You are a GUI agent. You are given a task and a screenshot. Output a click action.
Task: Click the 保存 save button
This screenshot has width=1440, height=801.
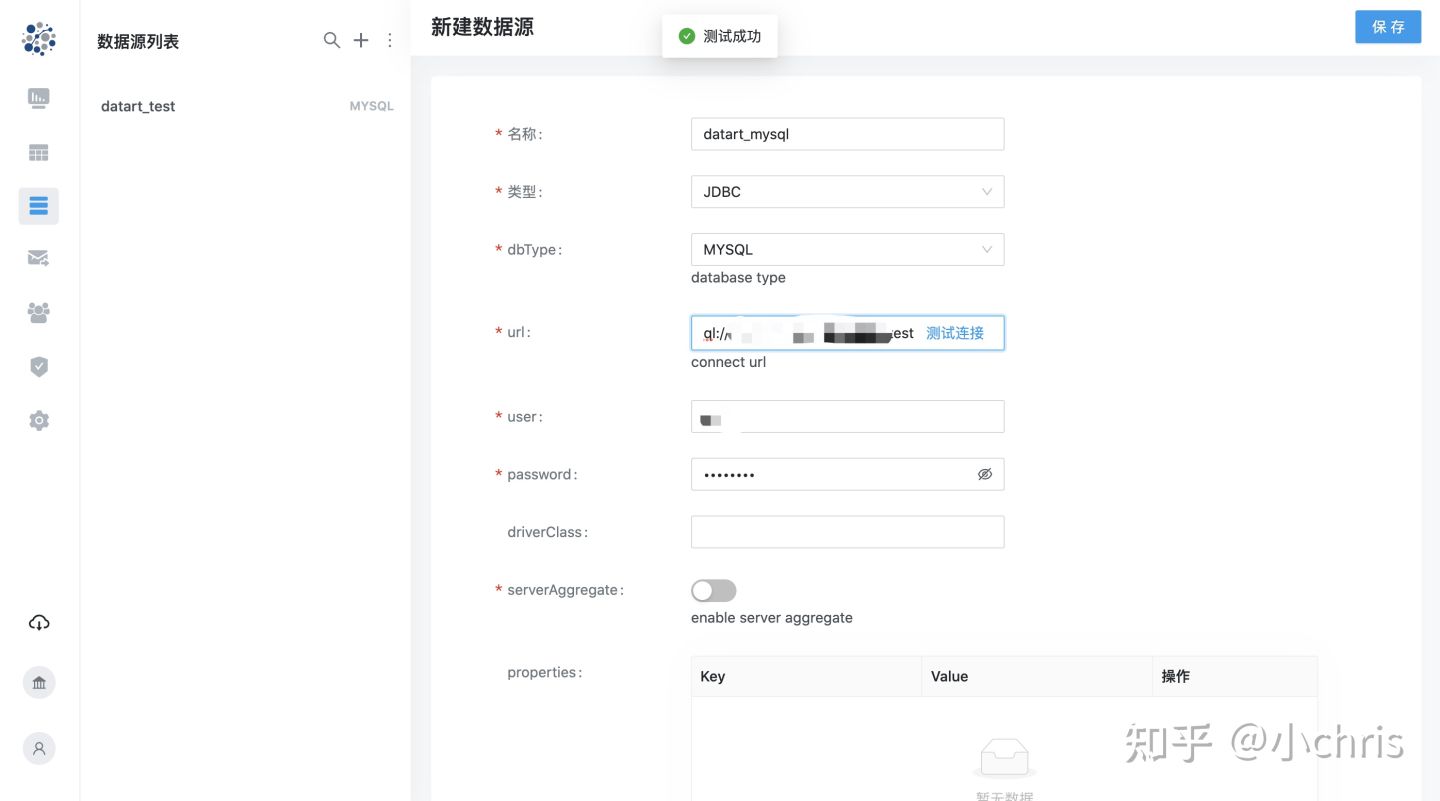1388,27
